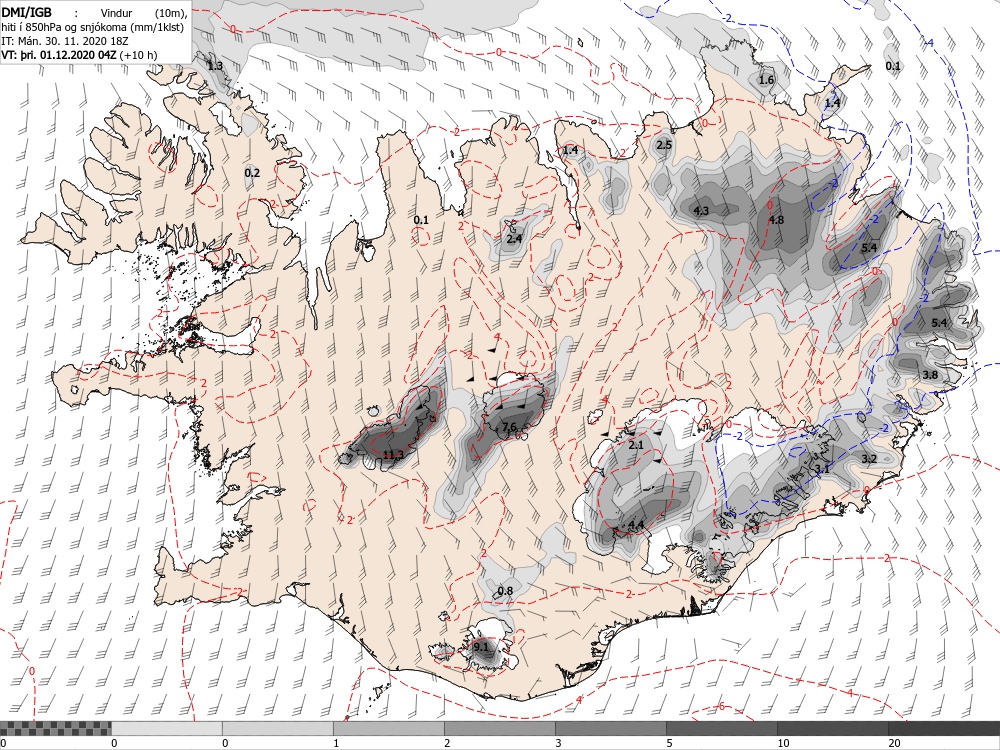Screen dimensions: 1000x750
Task: Pick the 9.1 snowfall value
Action: coord(481,647)
